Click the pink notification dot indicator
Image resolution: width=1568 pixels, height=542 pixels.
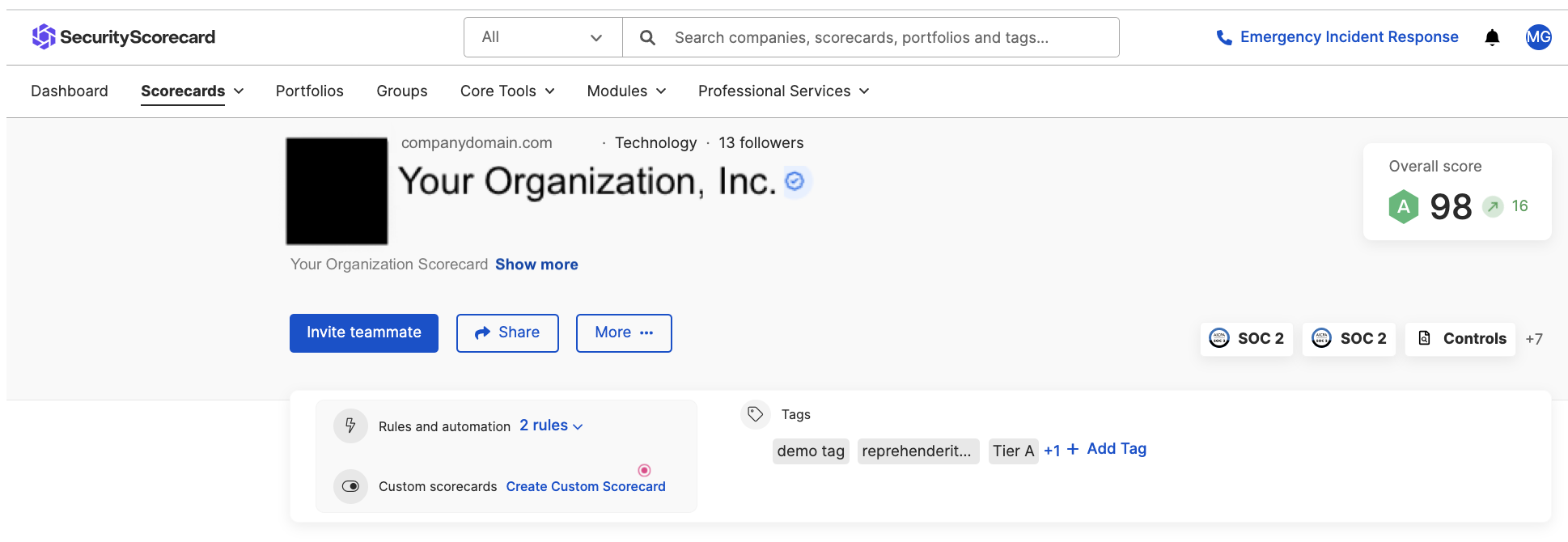644,470
